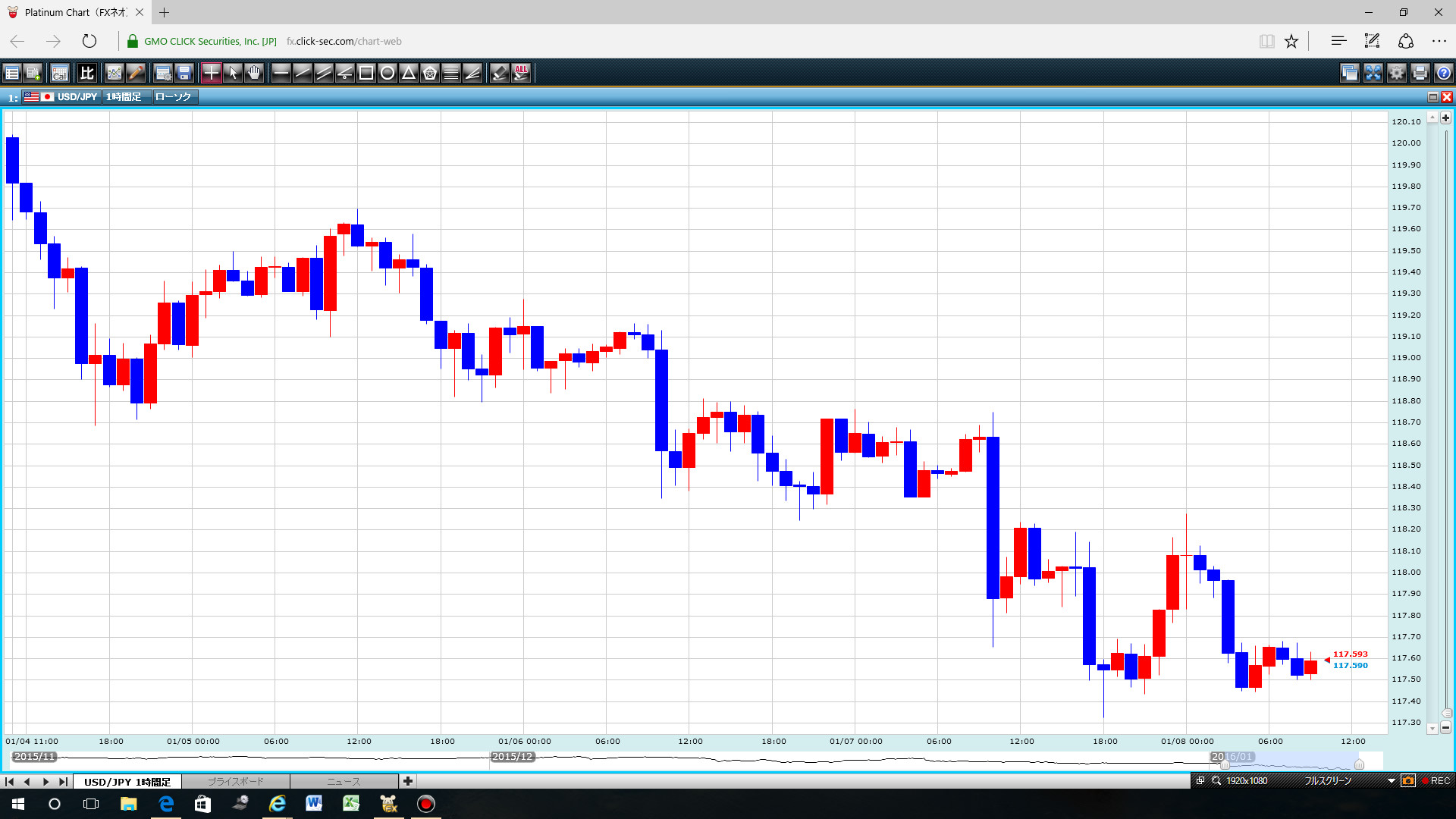Viewport: 1456px width, 819px height.
Task: Select the horizontal line drawing tool
Action: (281, 73)
